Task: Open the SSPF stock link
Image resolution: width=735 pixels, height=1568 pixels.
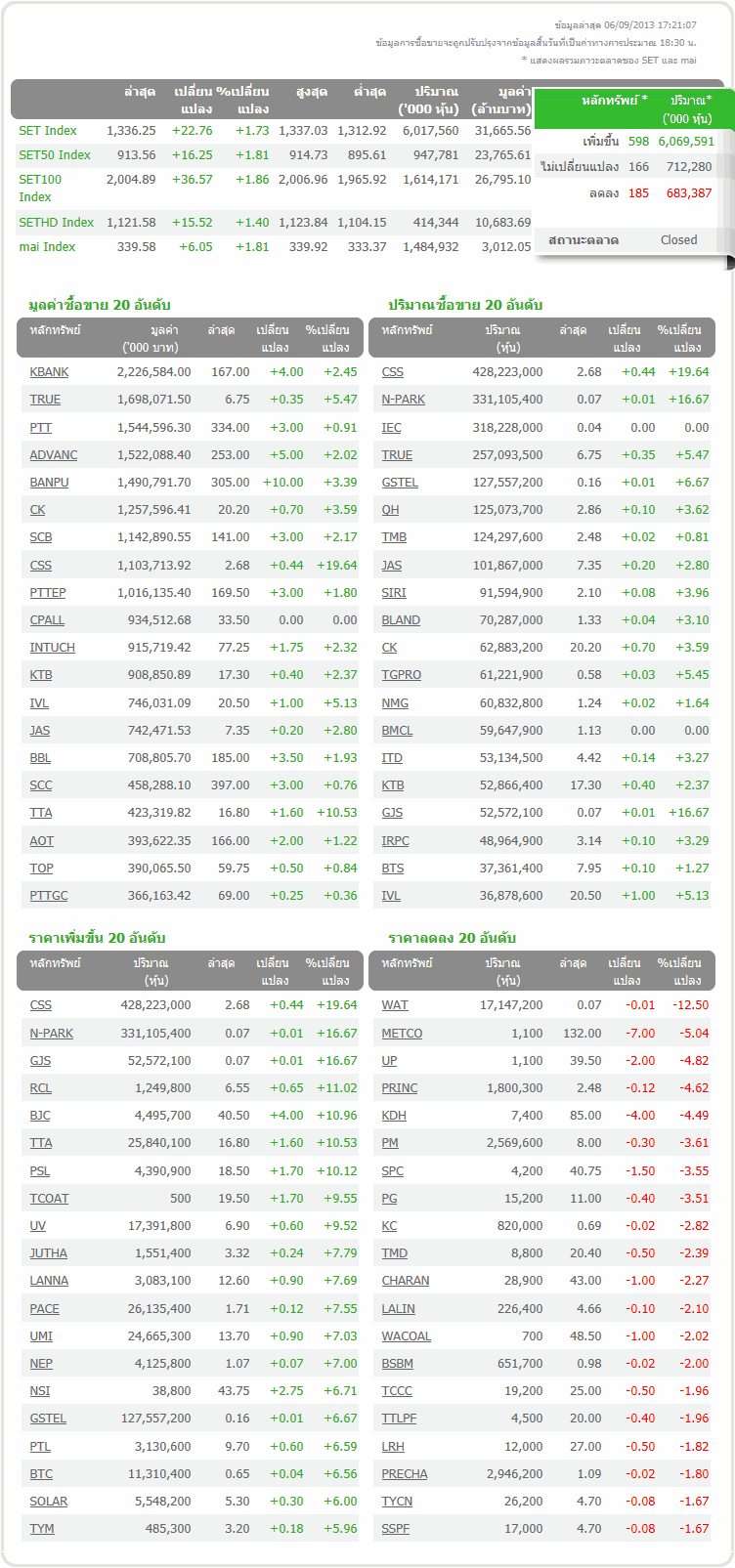Action: tap(395, 1529)
